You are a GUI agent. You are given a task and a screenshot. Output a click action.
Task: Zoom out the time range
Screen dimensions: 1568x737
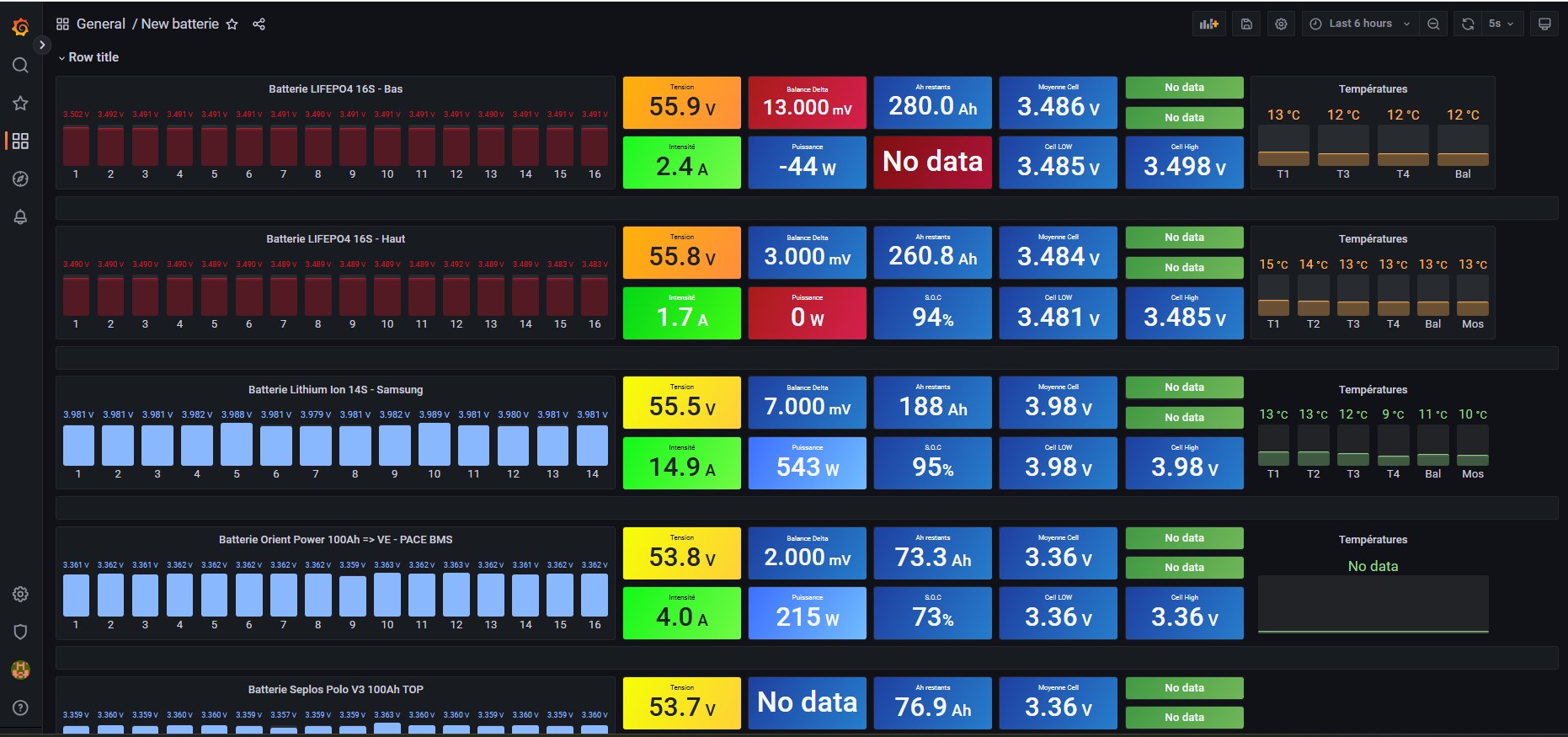[1432, 24]
